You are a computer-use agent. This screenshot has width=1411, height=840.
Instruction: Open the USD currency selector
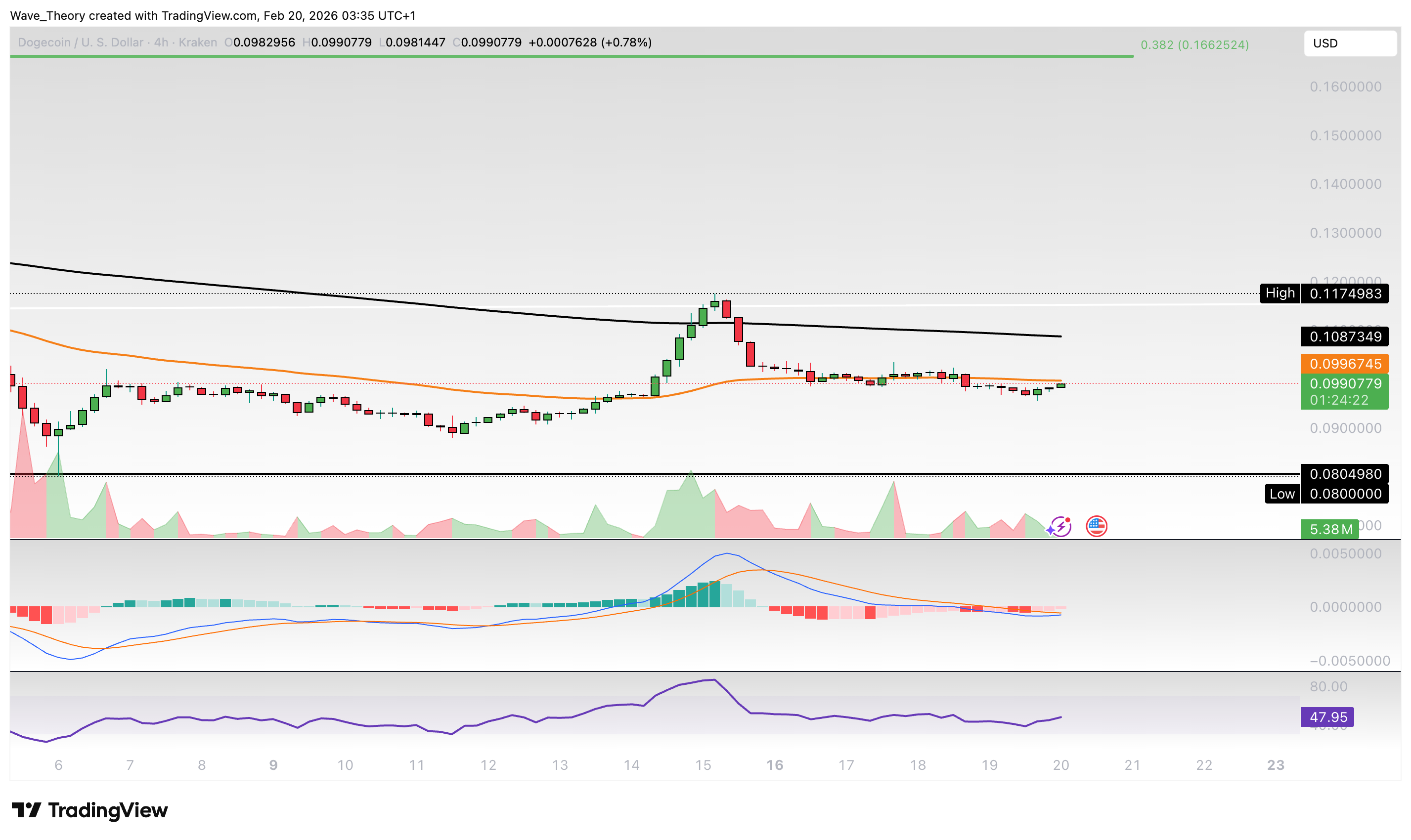1350,43
